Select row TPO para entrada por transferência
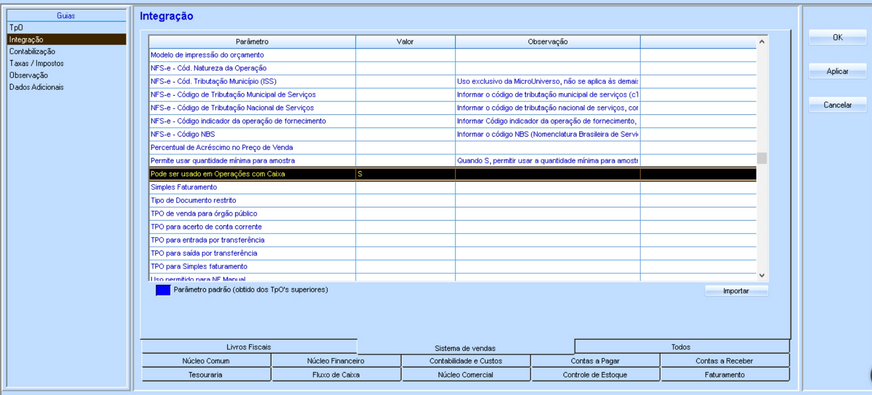 pos(453,240)
